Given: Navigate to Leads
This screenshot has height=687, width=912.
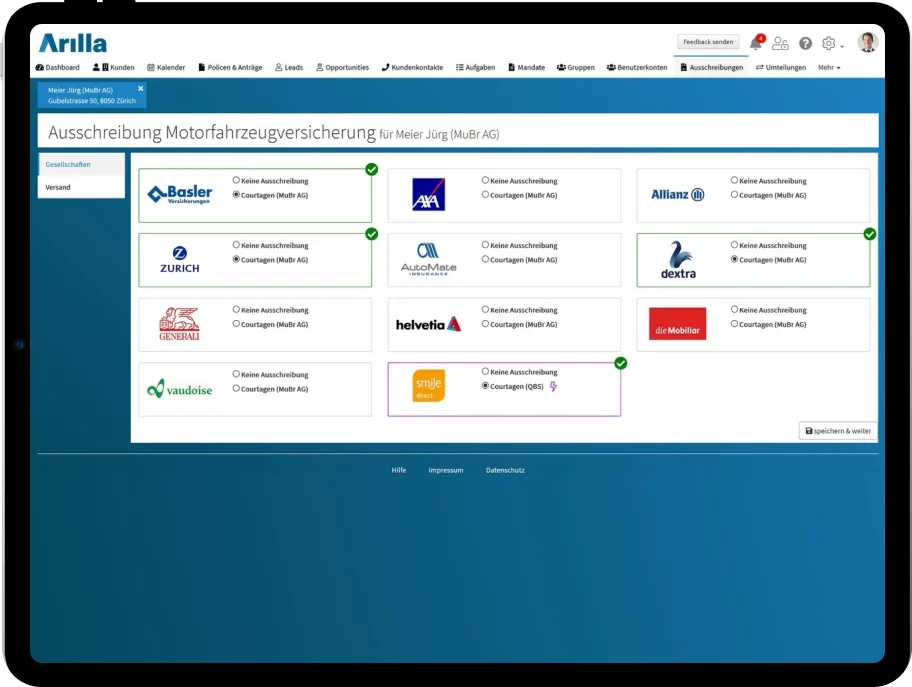Looking at the screenshot, I should [289, 67].
